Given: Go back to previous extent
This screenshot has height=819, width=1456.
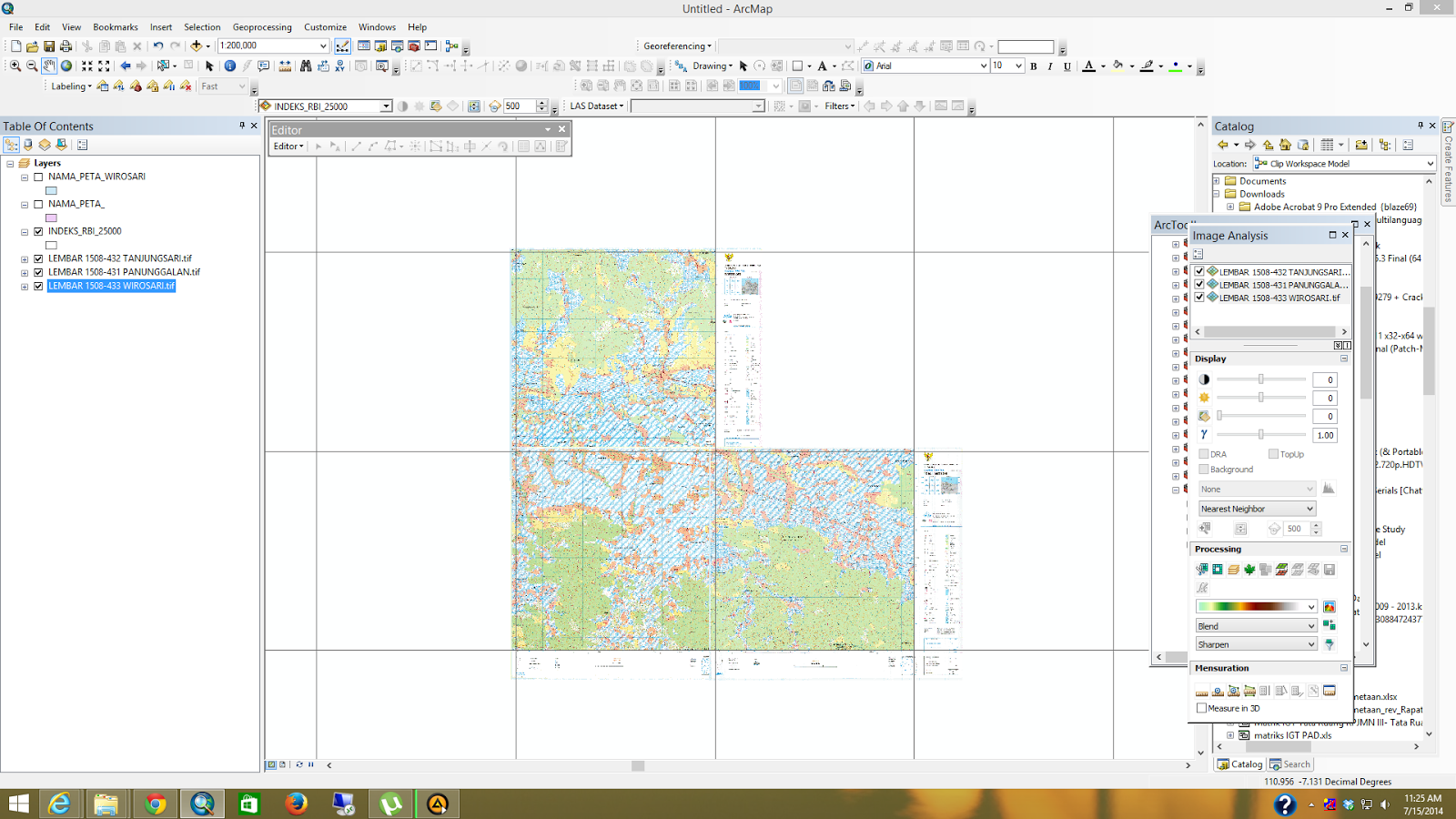Looking at the screenshot, I should (126, 66).
